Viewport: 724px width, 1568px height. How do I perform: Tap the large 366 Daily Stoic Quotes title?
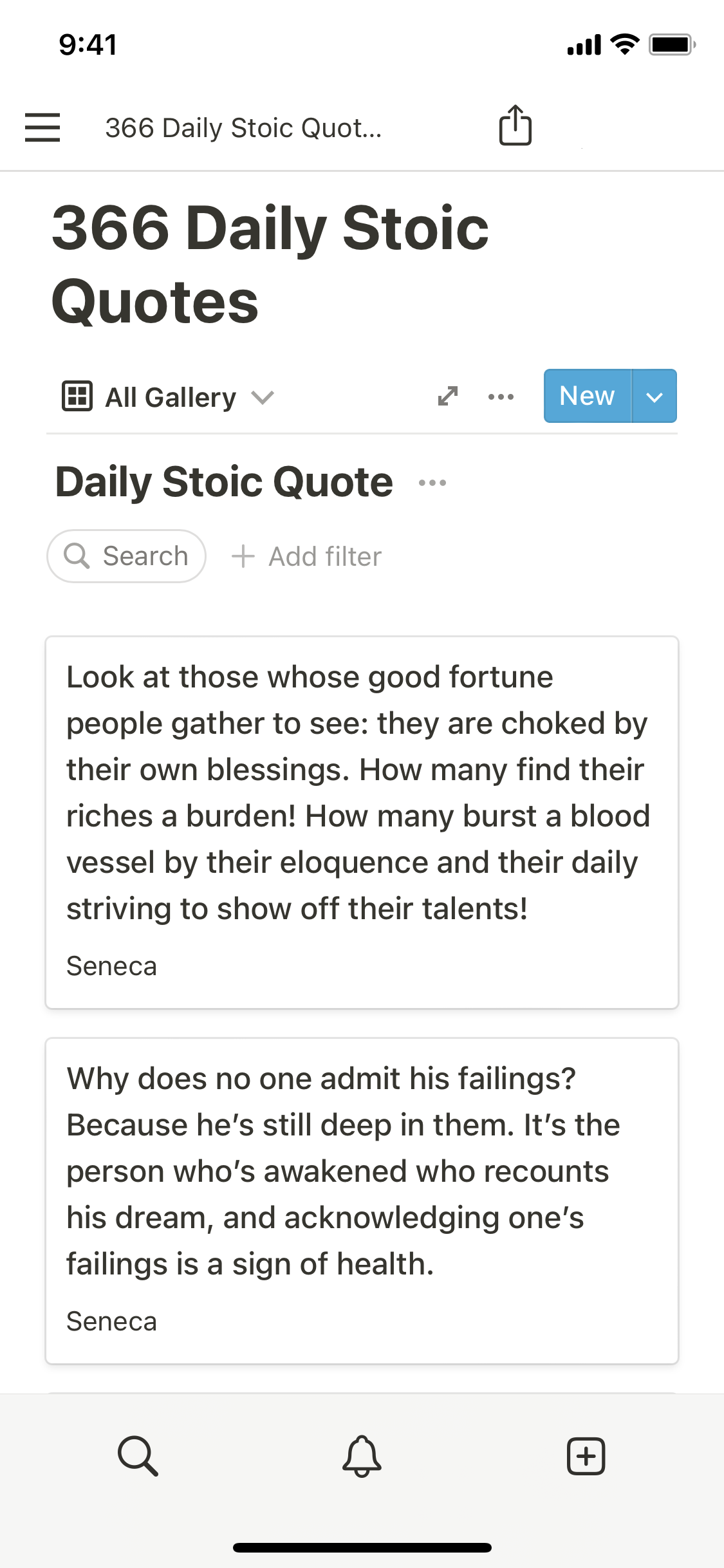pos(270,264)
